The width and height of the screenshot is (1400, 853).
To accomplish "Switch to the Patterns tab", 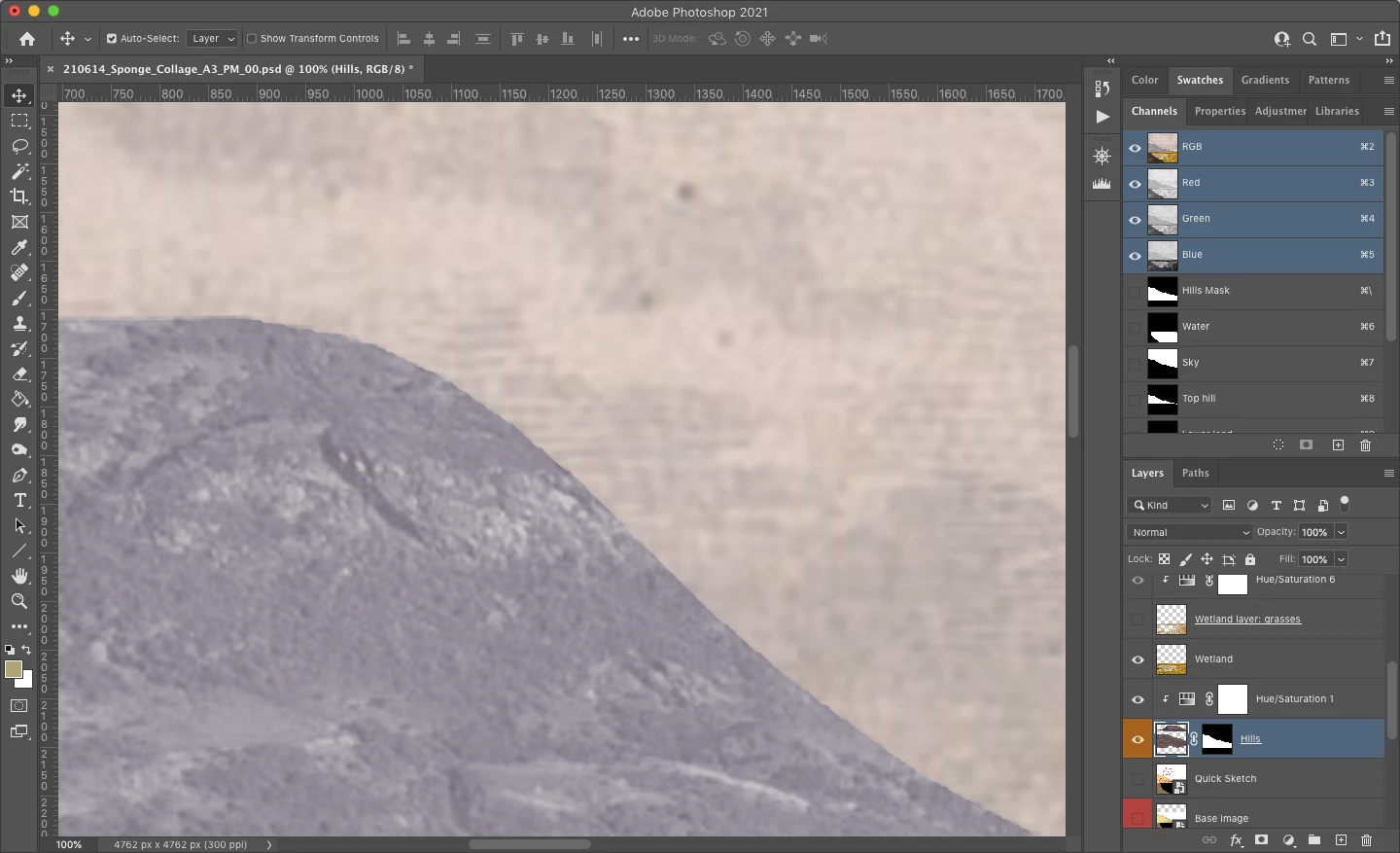I will click(x=1329, y=80).
